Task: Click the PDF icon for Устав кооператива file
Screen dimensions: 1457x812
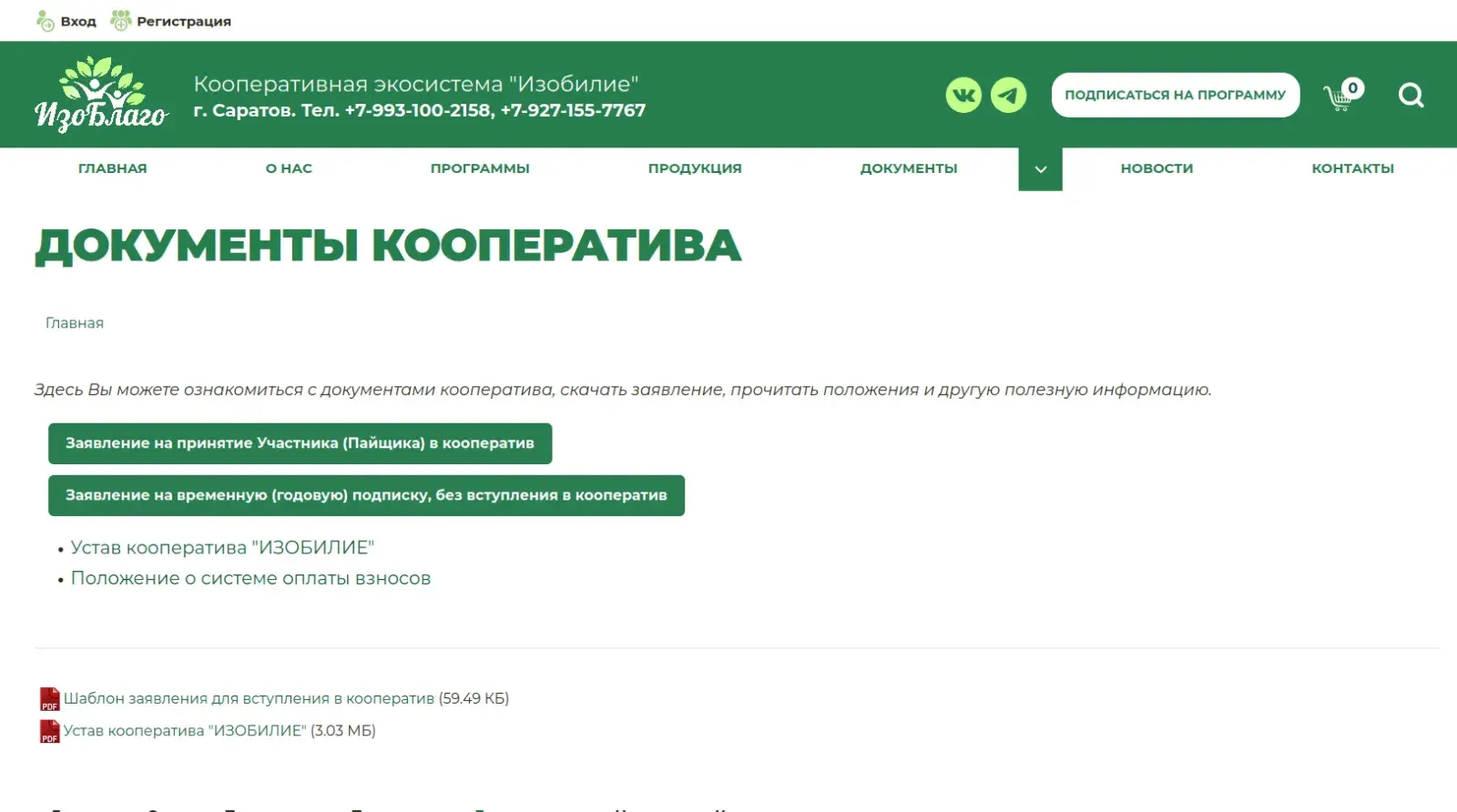Action: [x=49, y=731]
